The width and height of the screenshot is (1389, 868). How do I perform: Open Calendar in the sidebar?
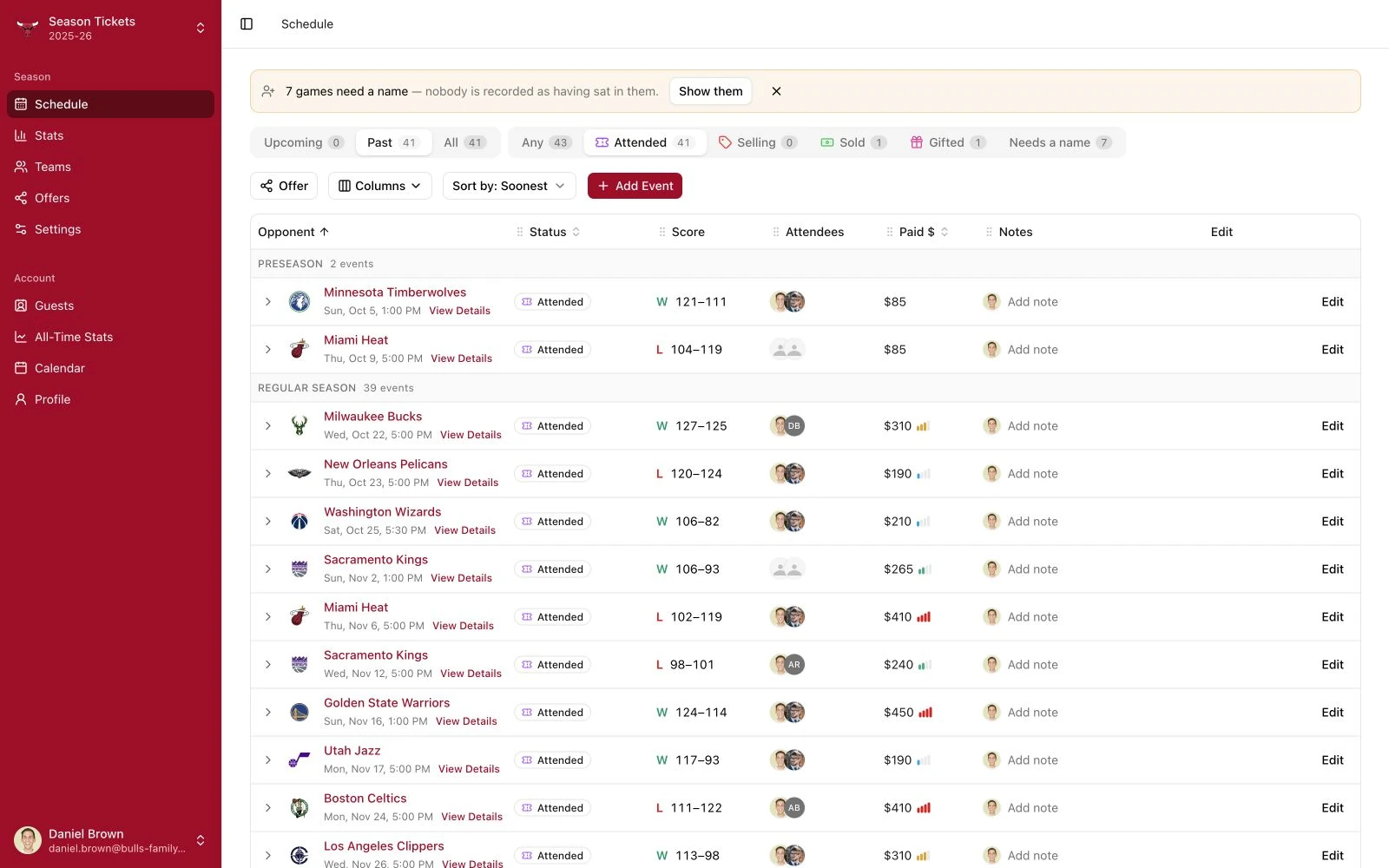(110, 368)
